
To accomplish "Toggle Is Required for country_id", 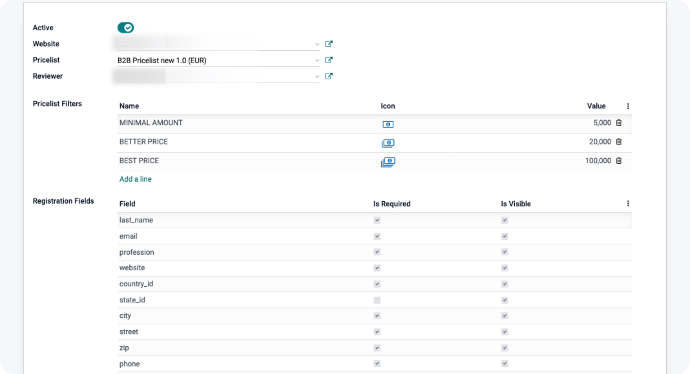I will click(377, 284).
